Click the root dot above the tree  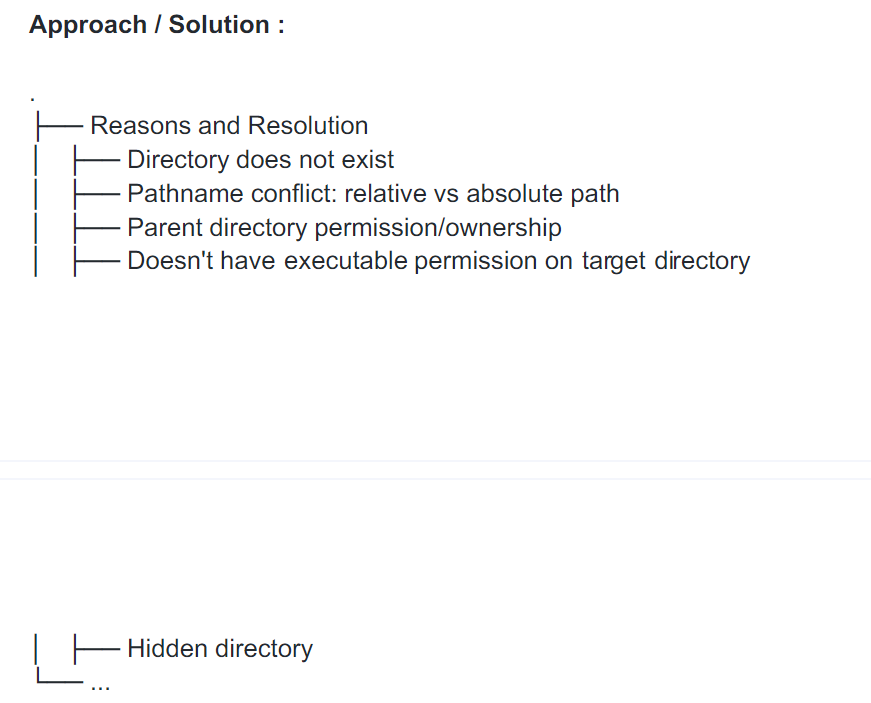(x=33, y=99)
